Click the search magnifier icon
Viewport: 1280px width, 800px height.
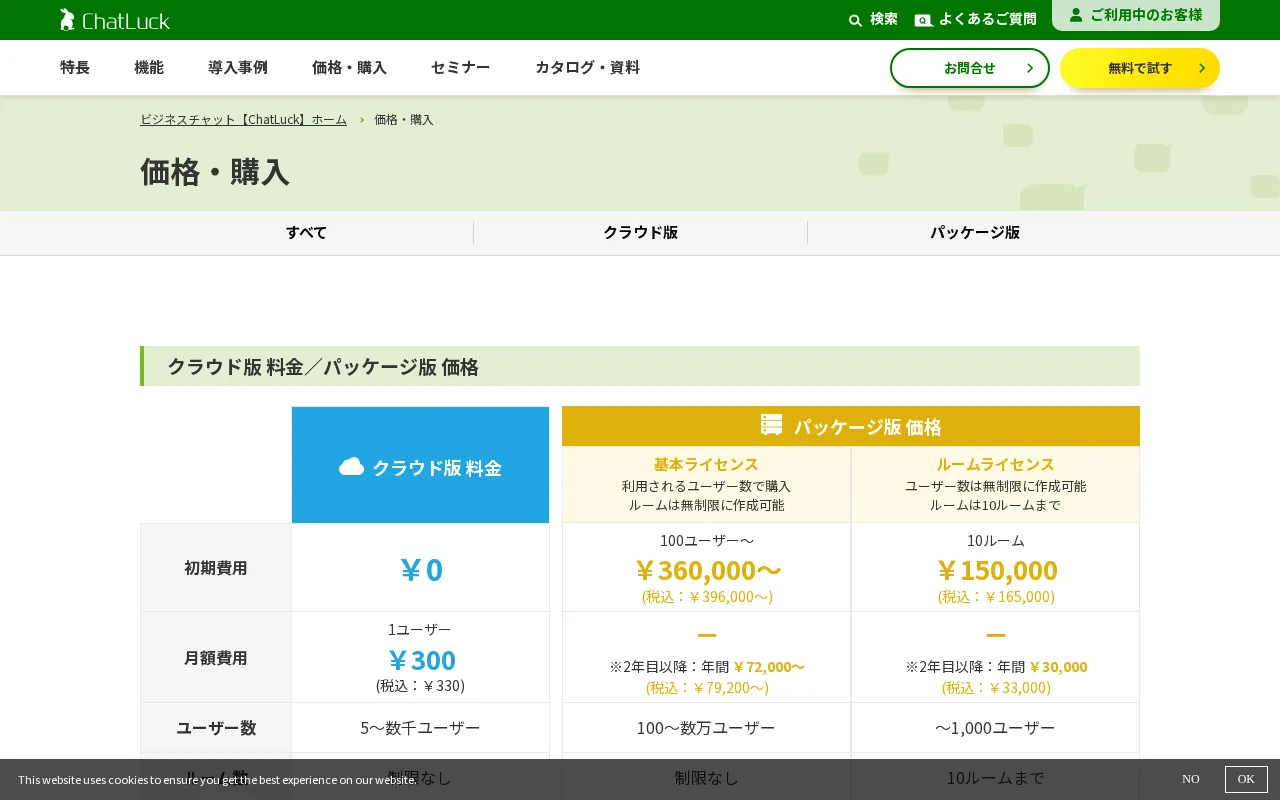click(855, 20)
